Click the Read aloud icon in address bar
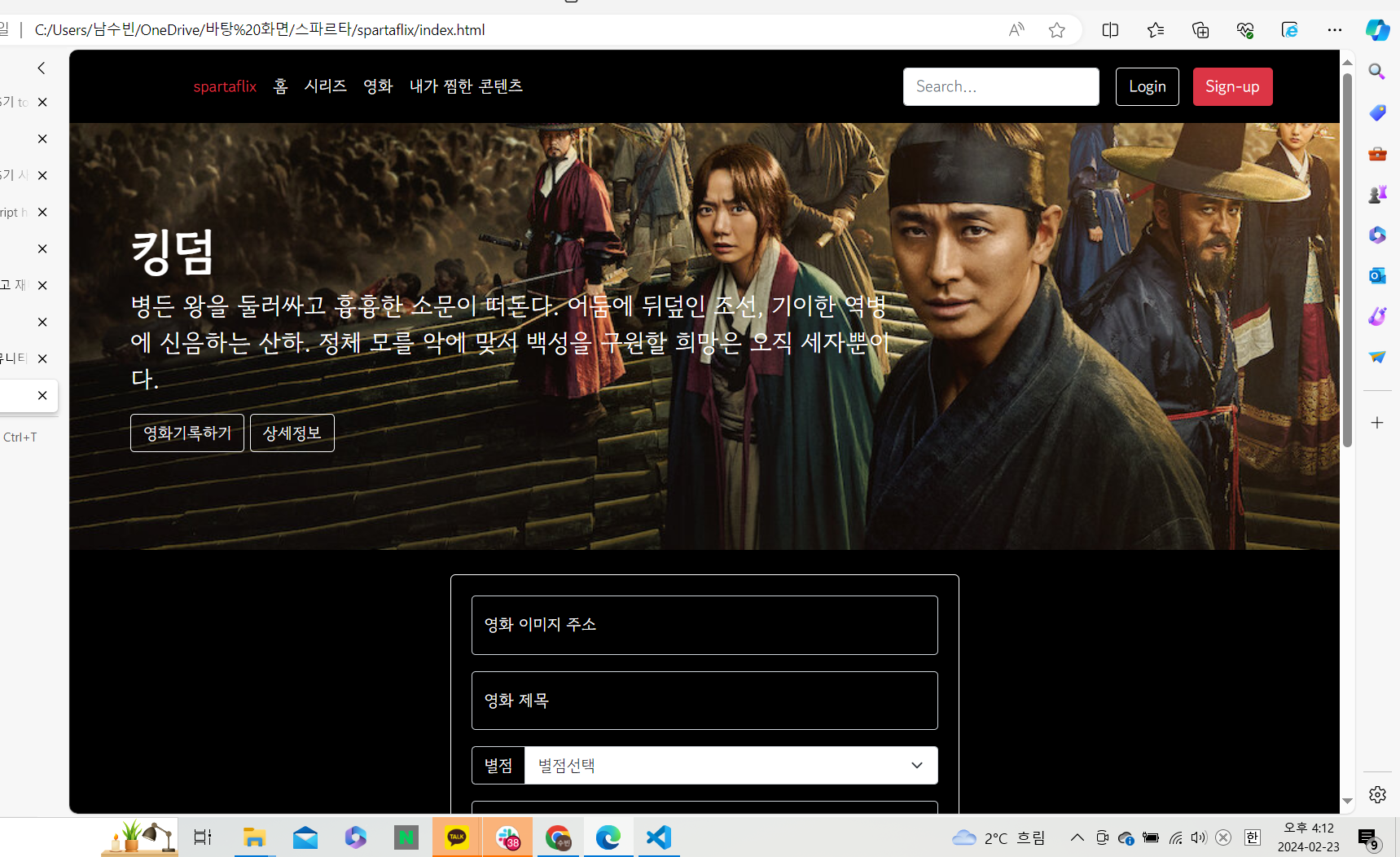 pos(1016,30)
